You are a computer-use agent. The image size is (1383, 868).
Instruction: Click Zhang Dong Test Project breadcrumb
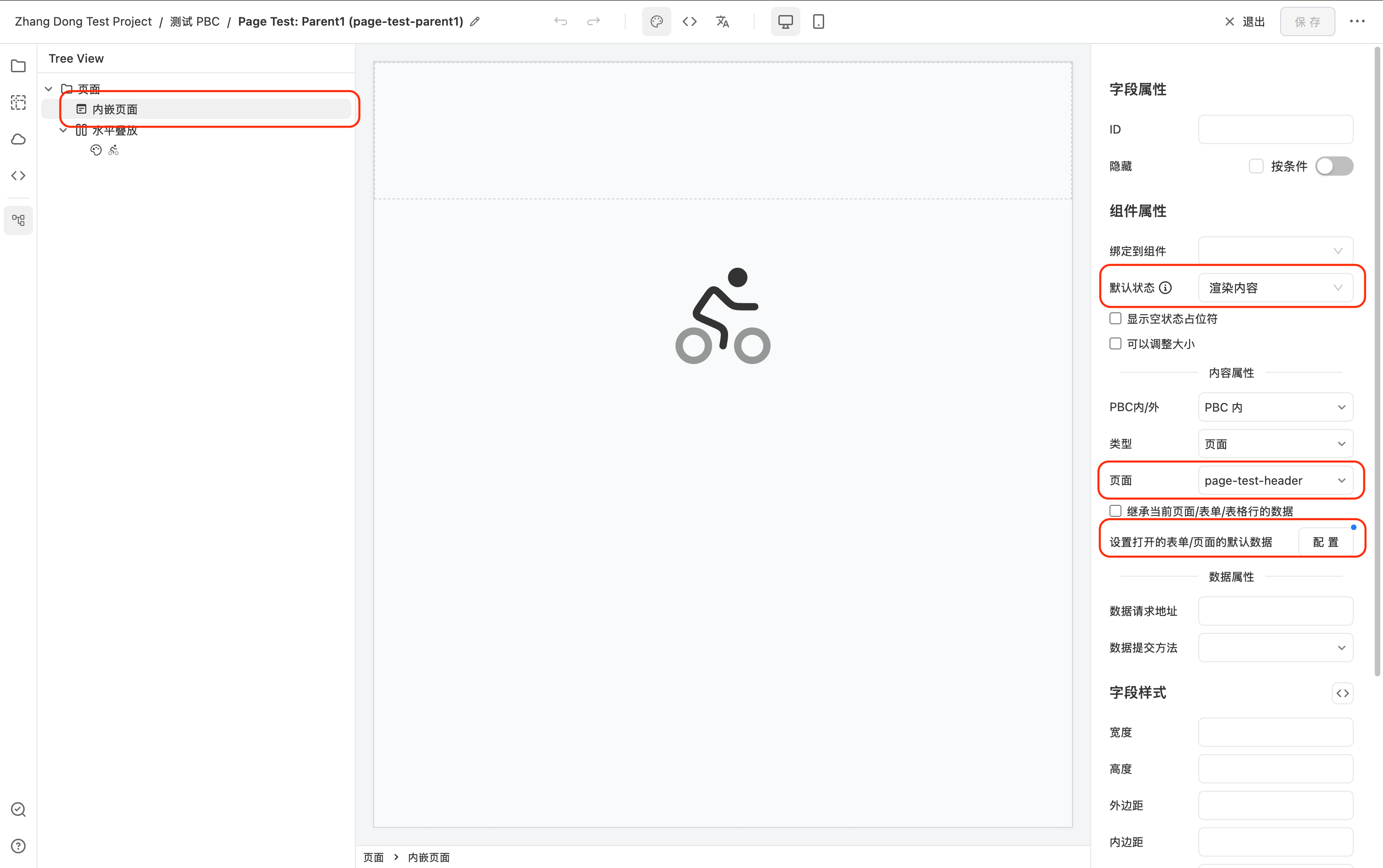pyautogui.click(x=83, y=22)
